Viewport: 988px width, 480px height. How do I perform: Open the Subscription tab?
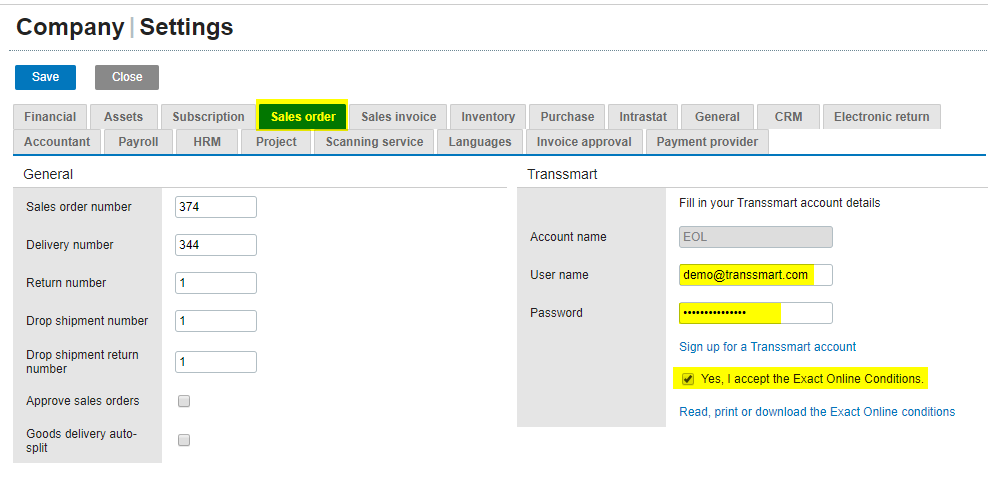coord(208,117)
